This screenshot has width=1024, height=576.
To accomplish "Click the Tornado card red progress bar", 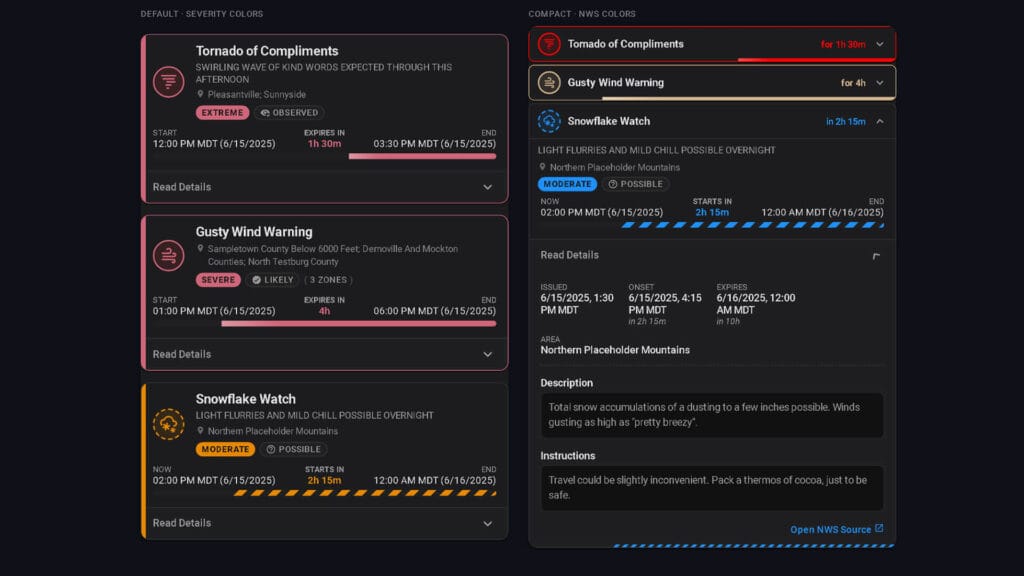I will 423,156.
